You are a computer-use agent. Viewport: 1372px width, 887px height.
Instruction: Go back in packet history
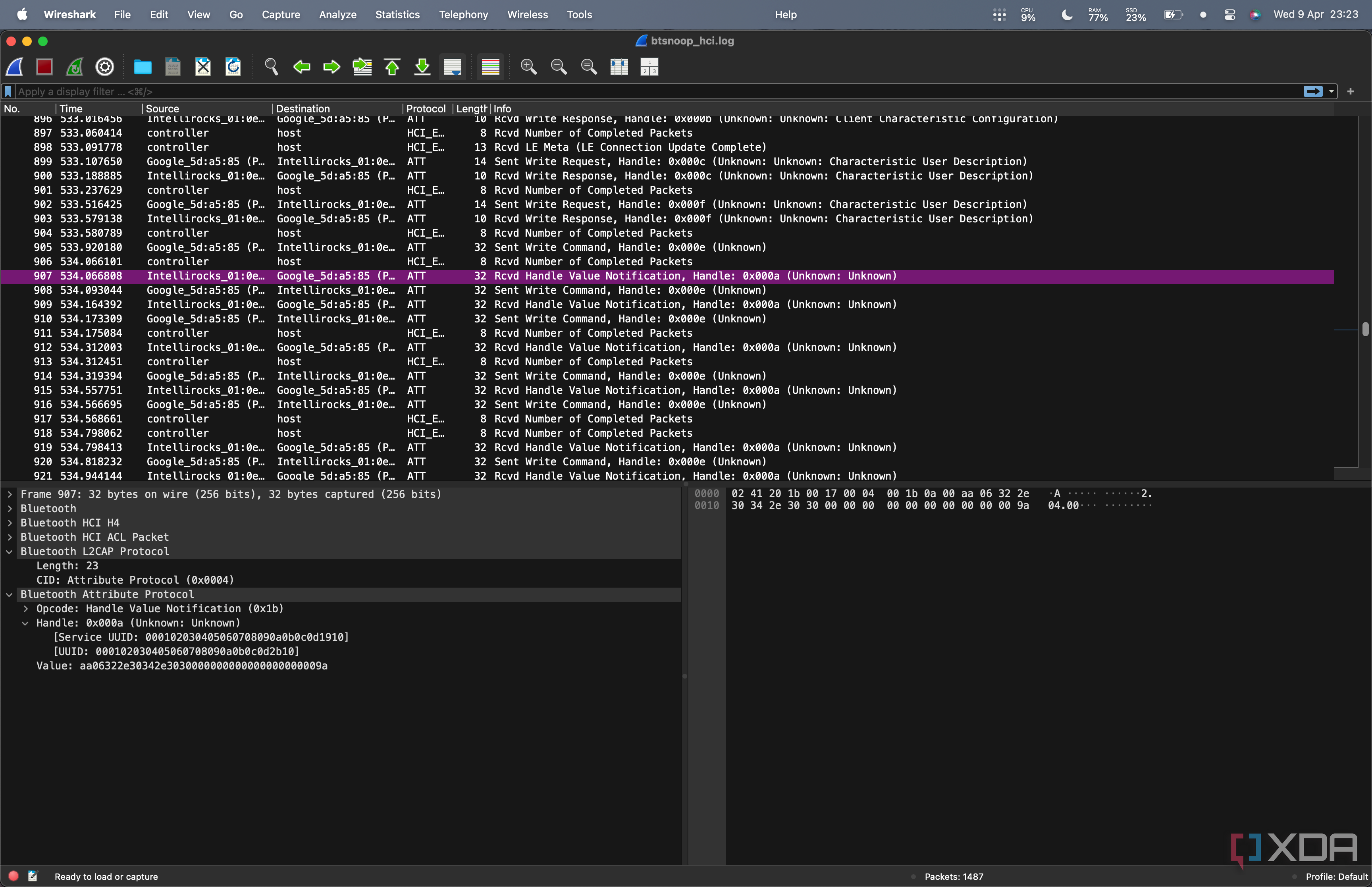pyautogui.click(x=302, y=67)
